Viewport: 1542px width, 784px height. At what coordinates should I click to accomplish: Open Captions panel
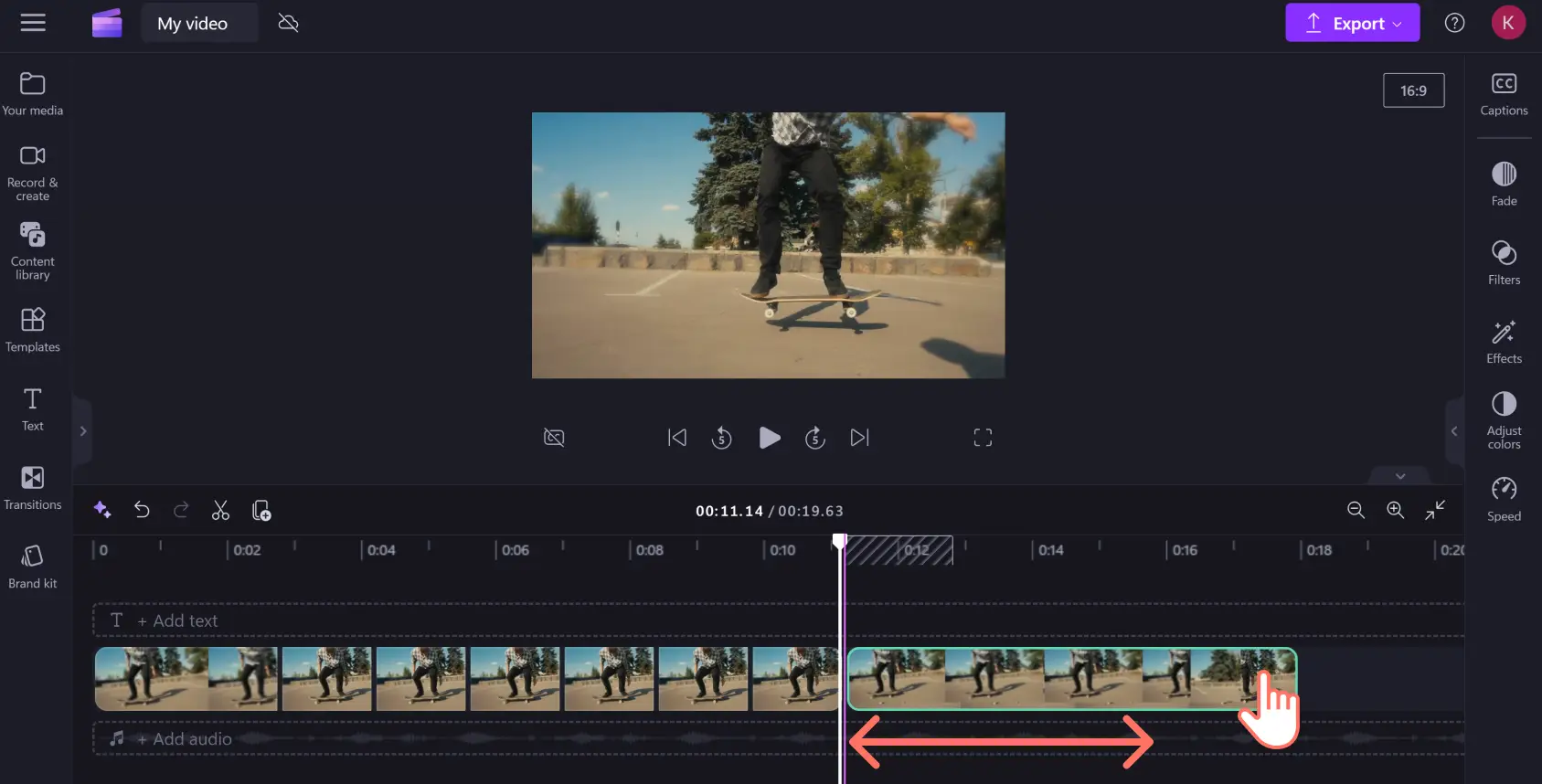tap(1504, 94)
